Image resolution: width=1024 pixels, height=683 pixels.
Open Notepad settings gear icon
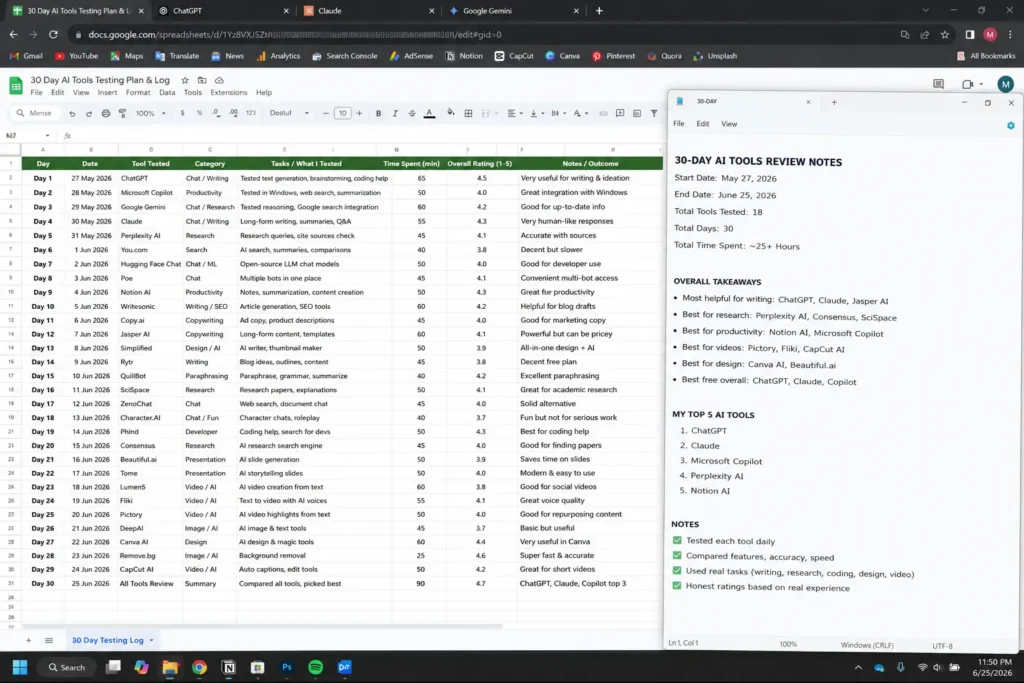pyautogui.click(x=1010, y=125)
